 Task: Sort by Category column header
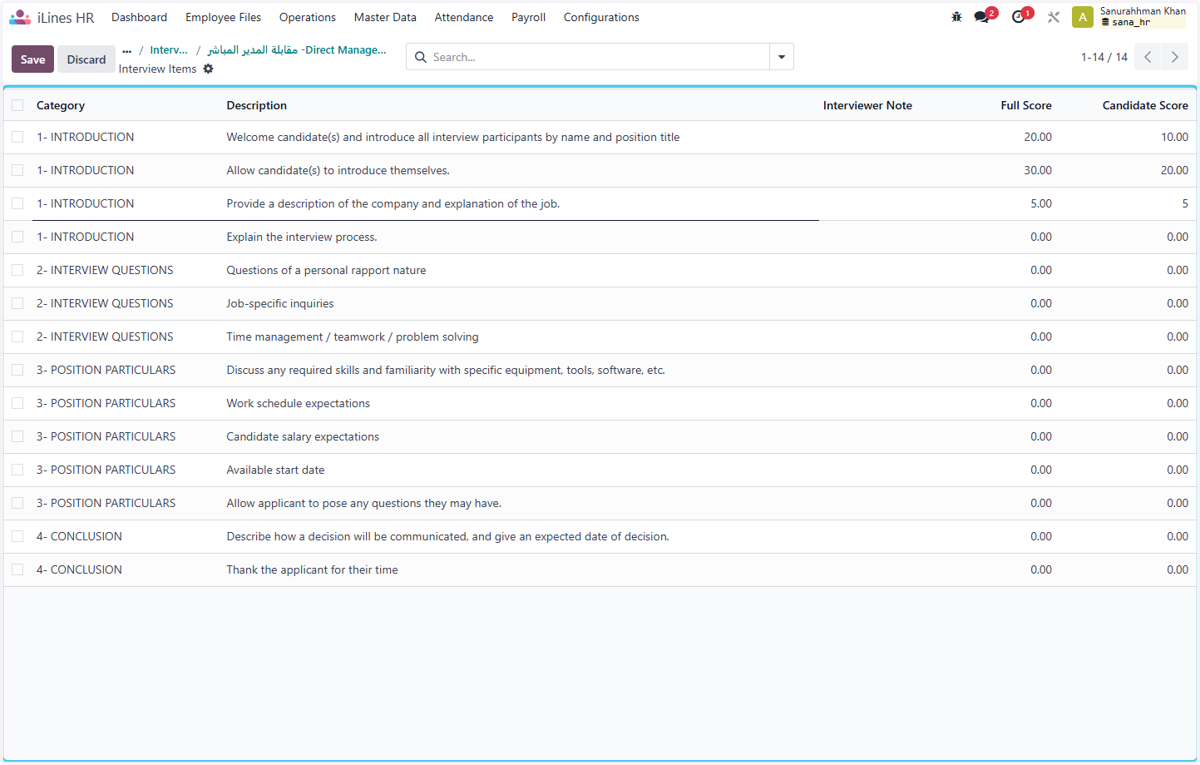(61, 105)
